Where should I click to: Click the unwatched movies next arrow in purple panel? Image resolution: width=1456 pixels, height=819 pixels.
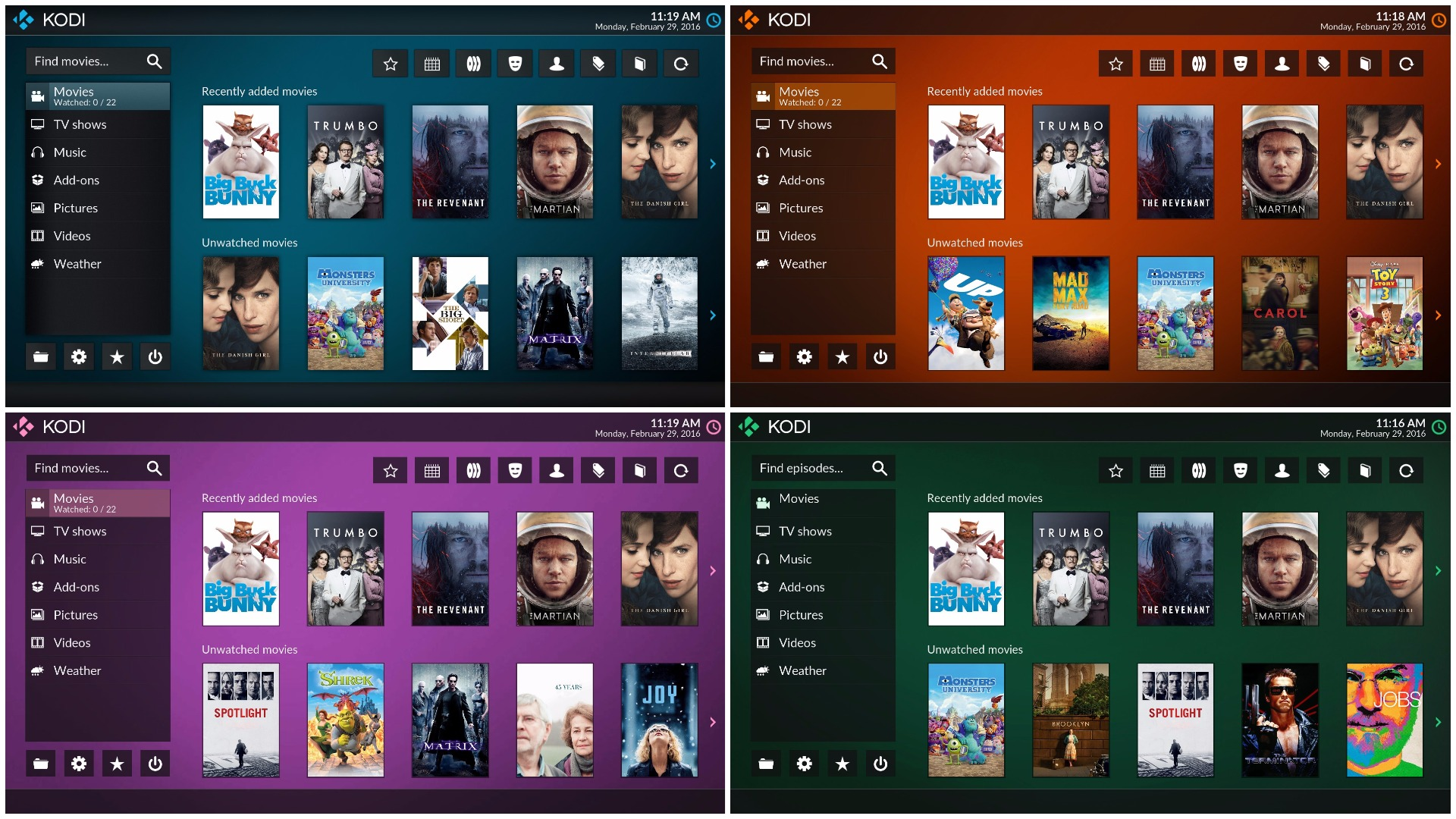click(x=713, y=722)
